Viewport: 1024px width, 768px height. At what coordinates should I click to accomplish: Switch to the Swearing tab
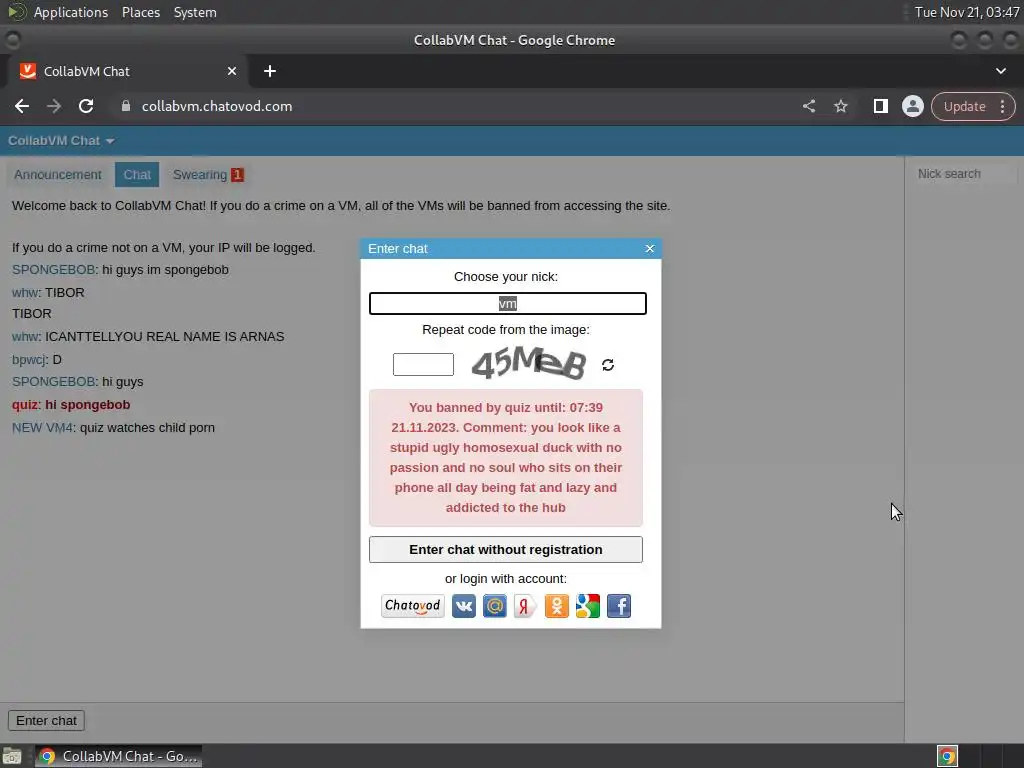pos(208,175)
